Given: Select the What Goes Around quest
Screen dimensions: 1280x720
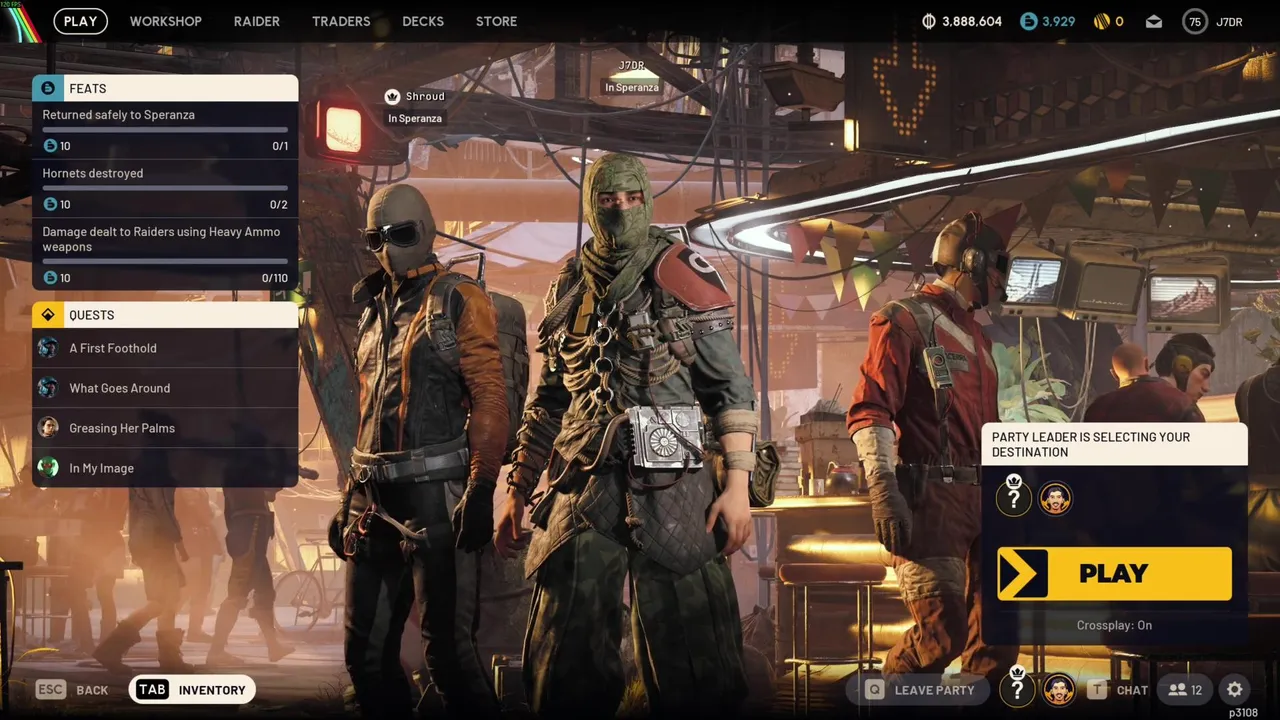Looking at the screenshot, I should [x=165, y=388].
